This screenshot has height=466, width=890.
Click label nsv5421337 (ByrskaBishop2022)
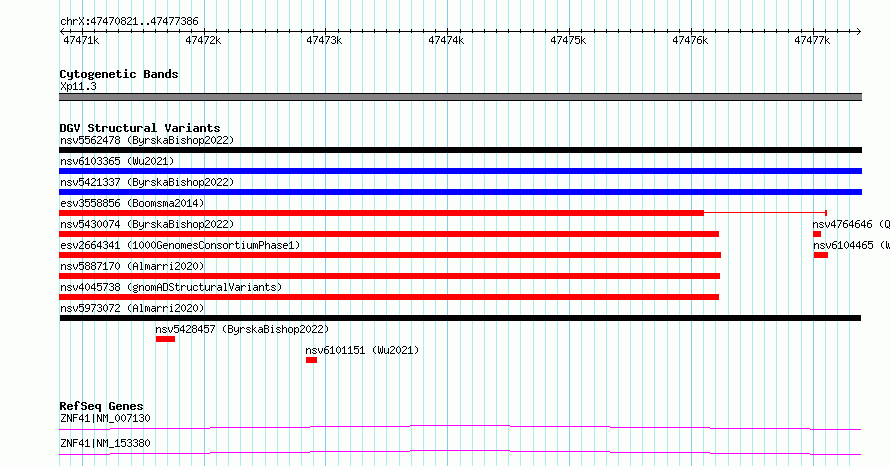click(147, 182)
